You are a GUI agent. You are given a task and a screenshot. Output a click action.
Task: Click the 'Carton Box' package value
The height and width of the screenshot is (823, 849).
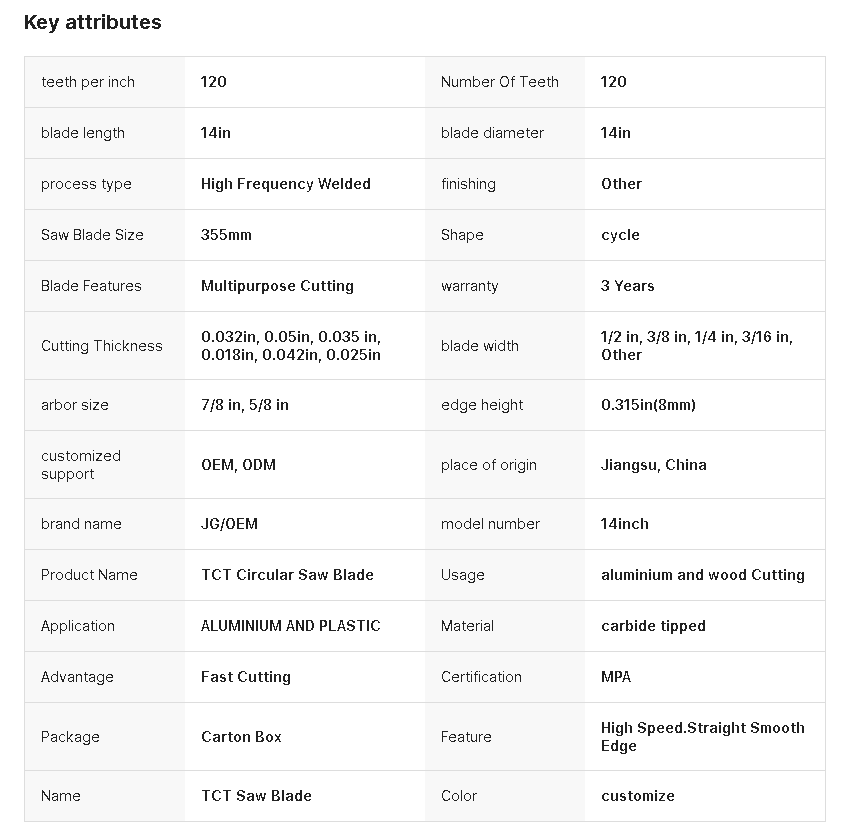[x=241, y=737]
